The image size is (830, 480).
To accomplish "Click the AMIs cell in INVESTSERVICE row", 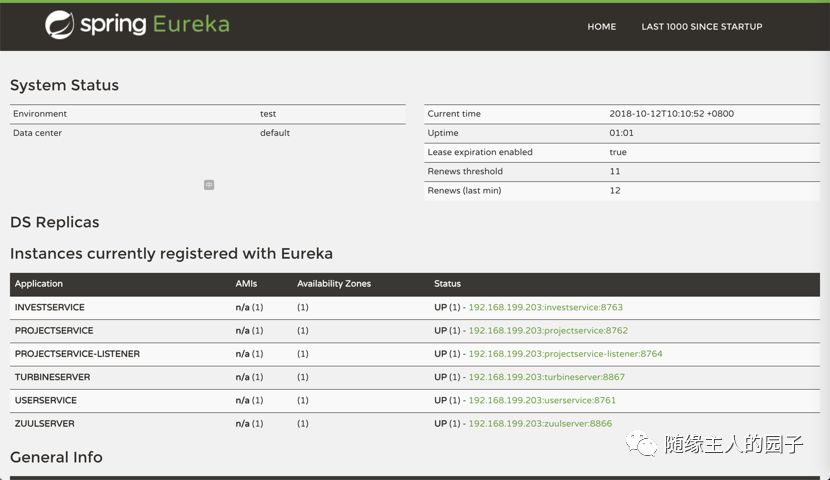I will point(249,307).
